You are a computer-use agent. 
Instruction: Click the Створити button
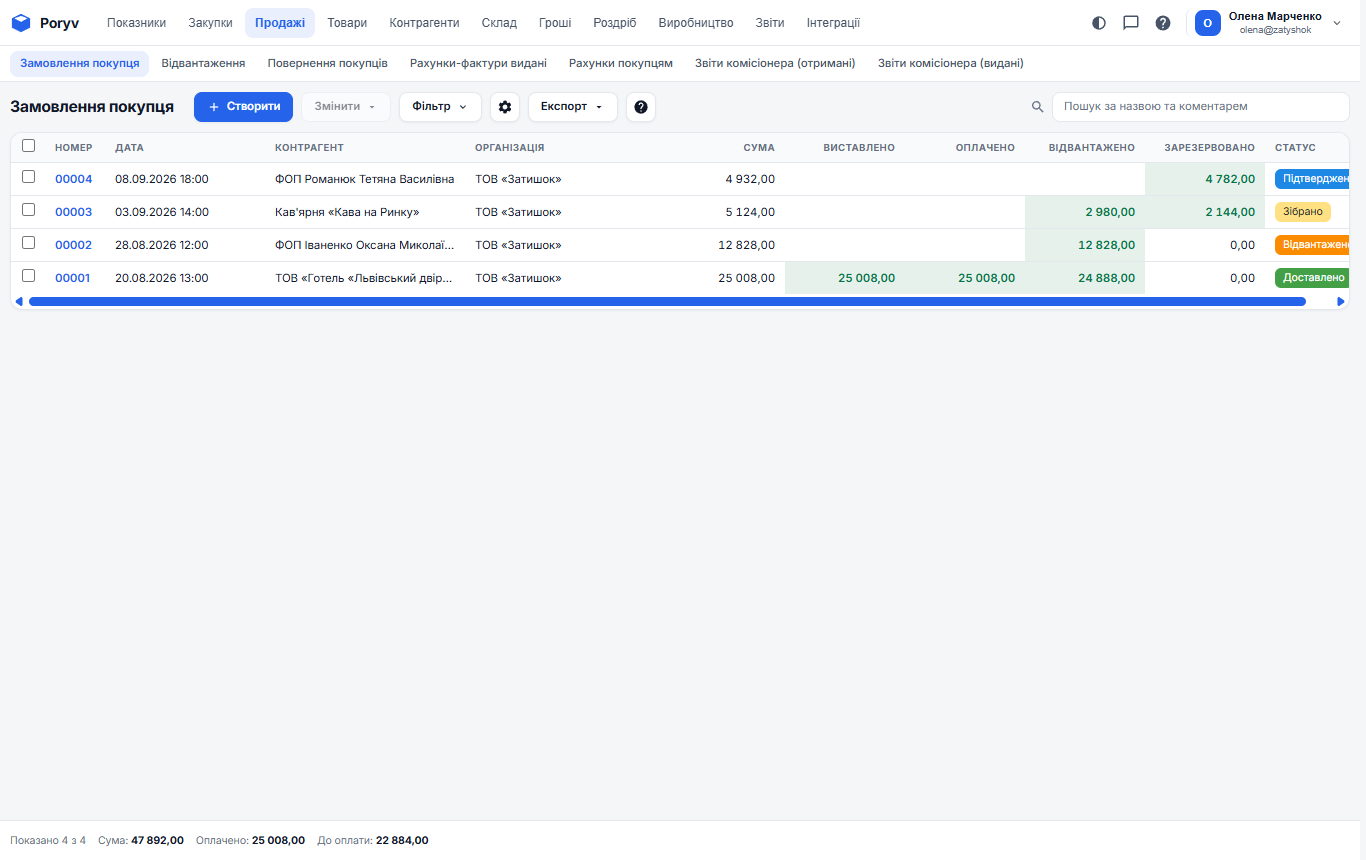click(x=243, y=107)
